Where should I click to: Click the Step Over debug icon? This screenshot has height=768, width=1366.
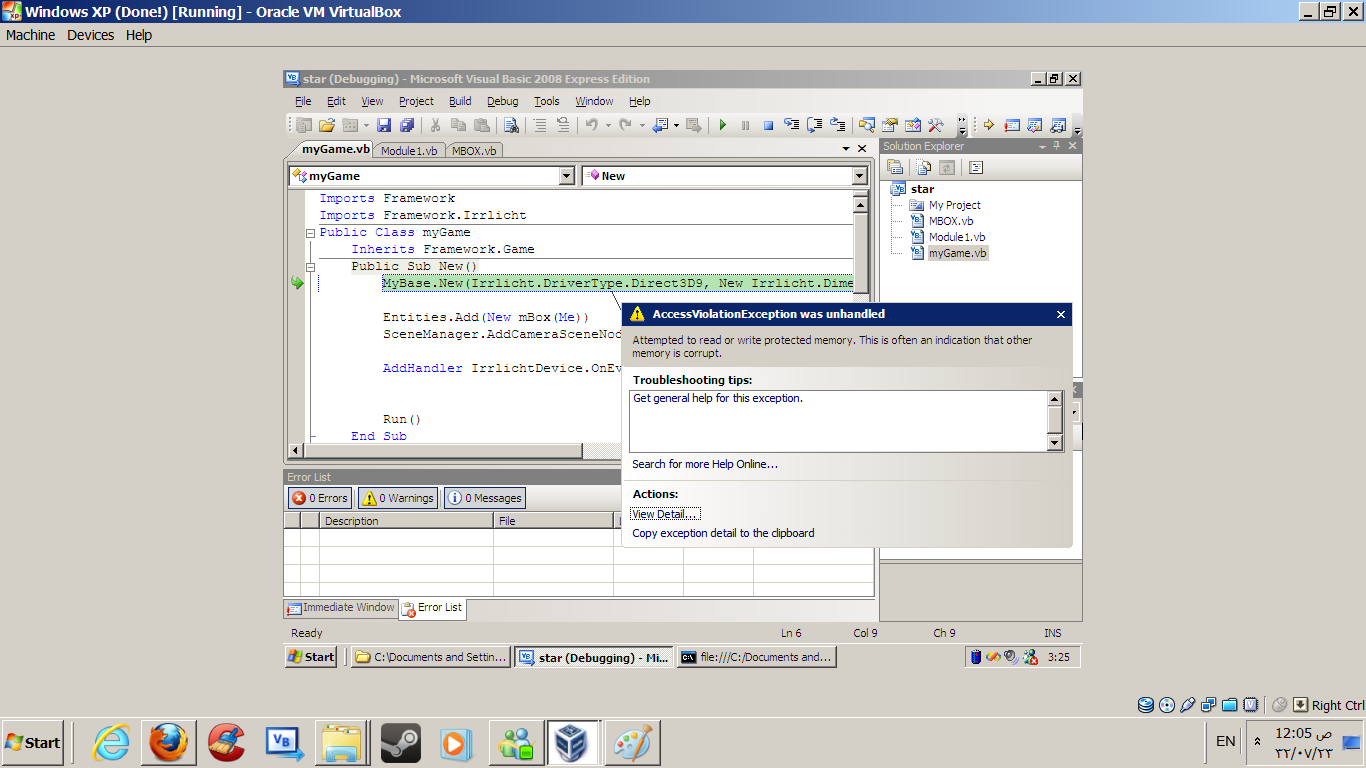tap(815, 125)
